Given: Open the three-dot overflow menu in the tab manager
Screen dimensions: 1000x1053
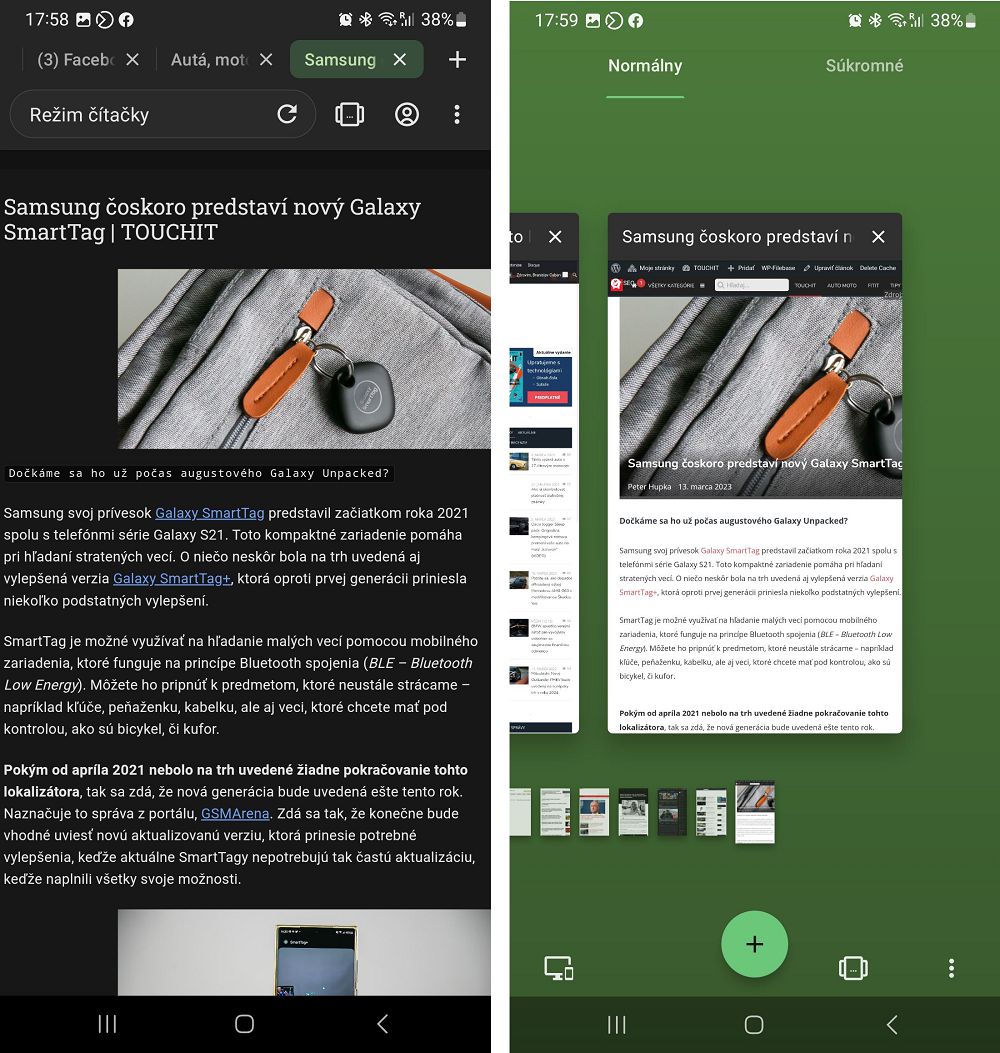Looking at the screenshot, I should (951, 968).
